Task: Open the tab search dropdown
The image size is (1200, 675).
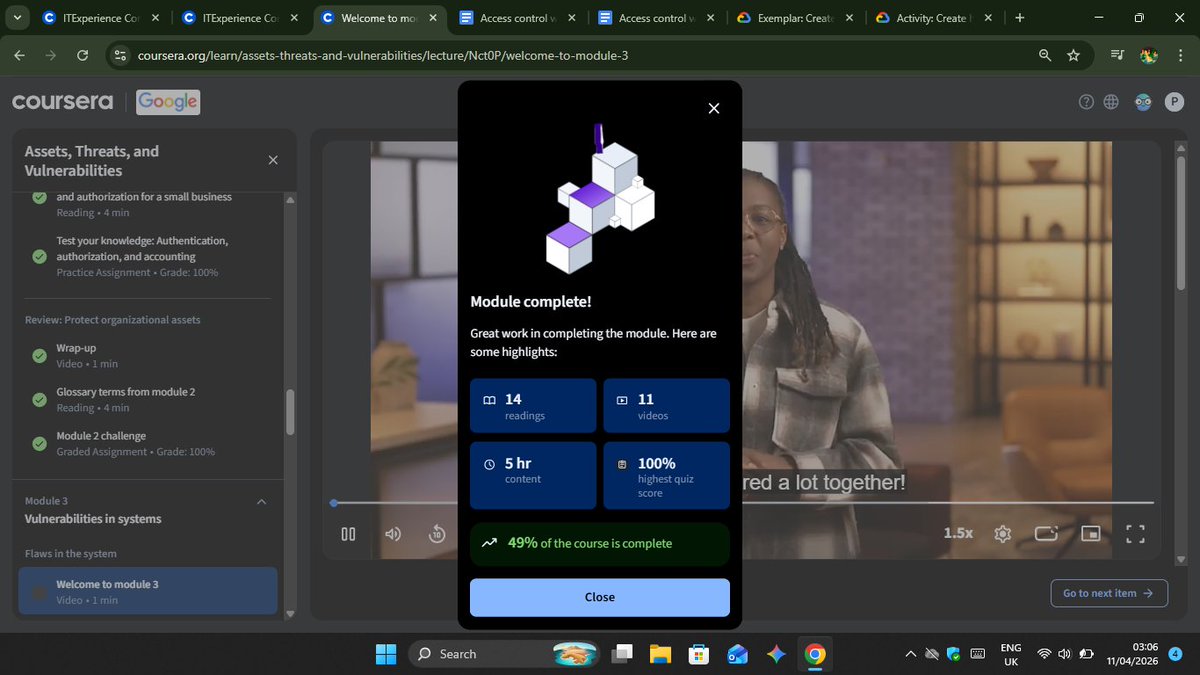Action: (17, 18)
